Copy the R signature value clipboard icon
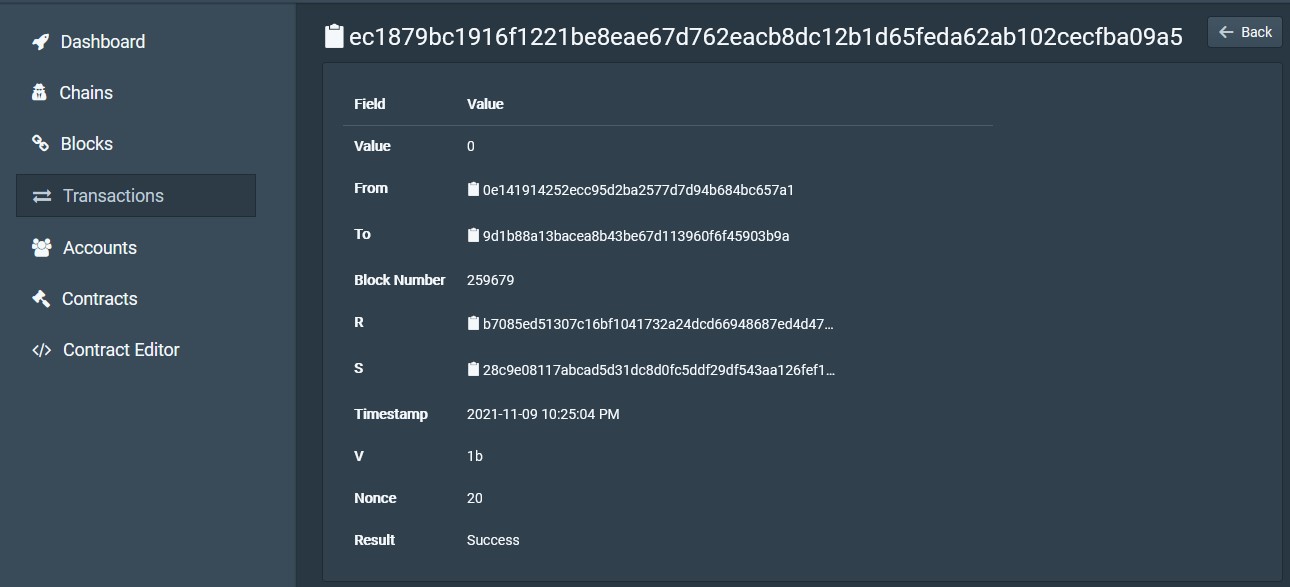Viewport: 1290px width, 587px height. tap(473, 323)
